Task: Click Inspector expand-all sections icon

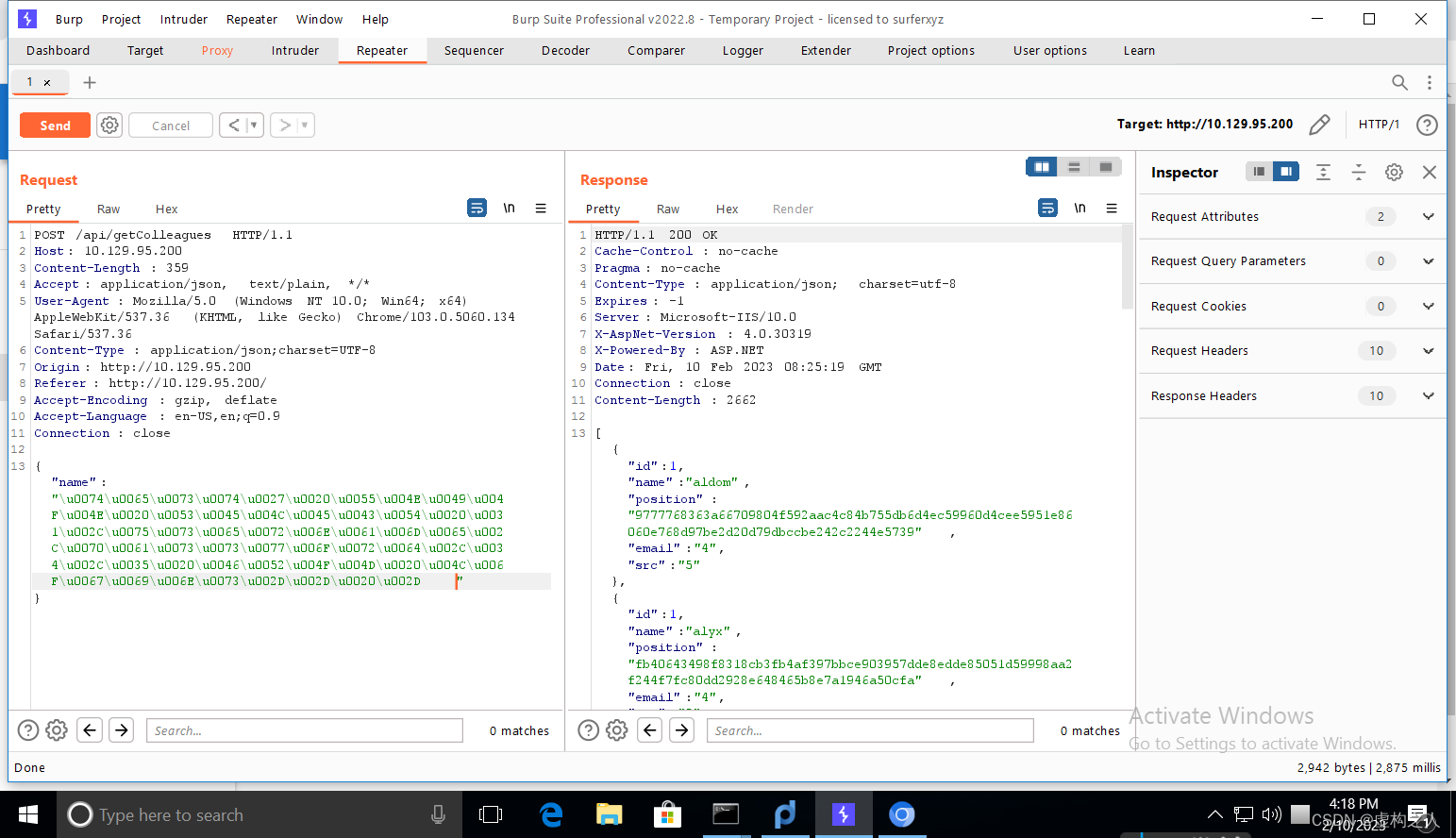Action: click(x=1323, y=172)
